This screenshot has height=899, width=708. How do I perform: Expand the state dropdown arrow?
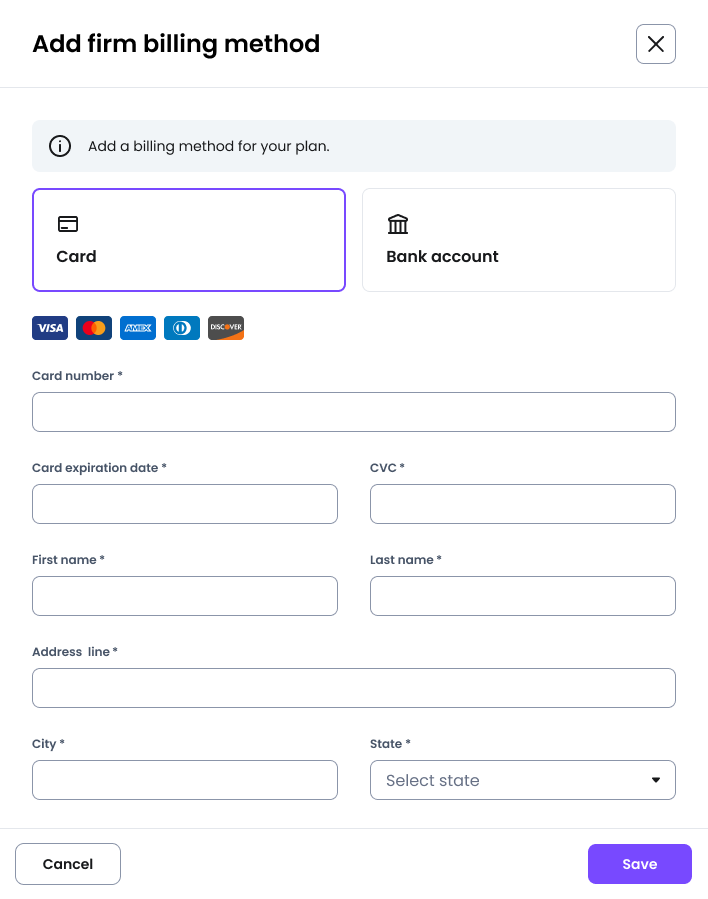pos(656,780)
